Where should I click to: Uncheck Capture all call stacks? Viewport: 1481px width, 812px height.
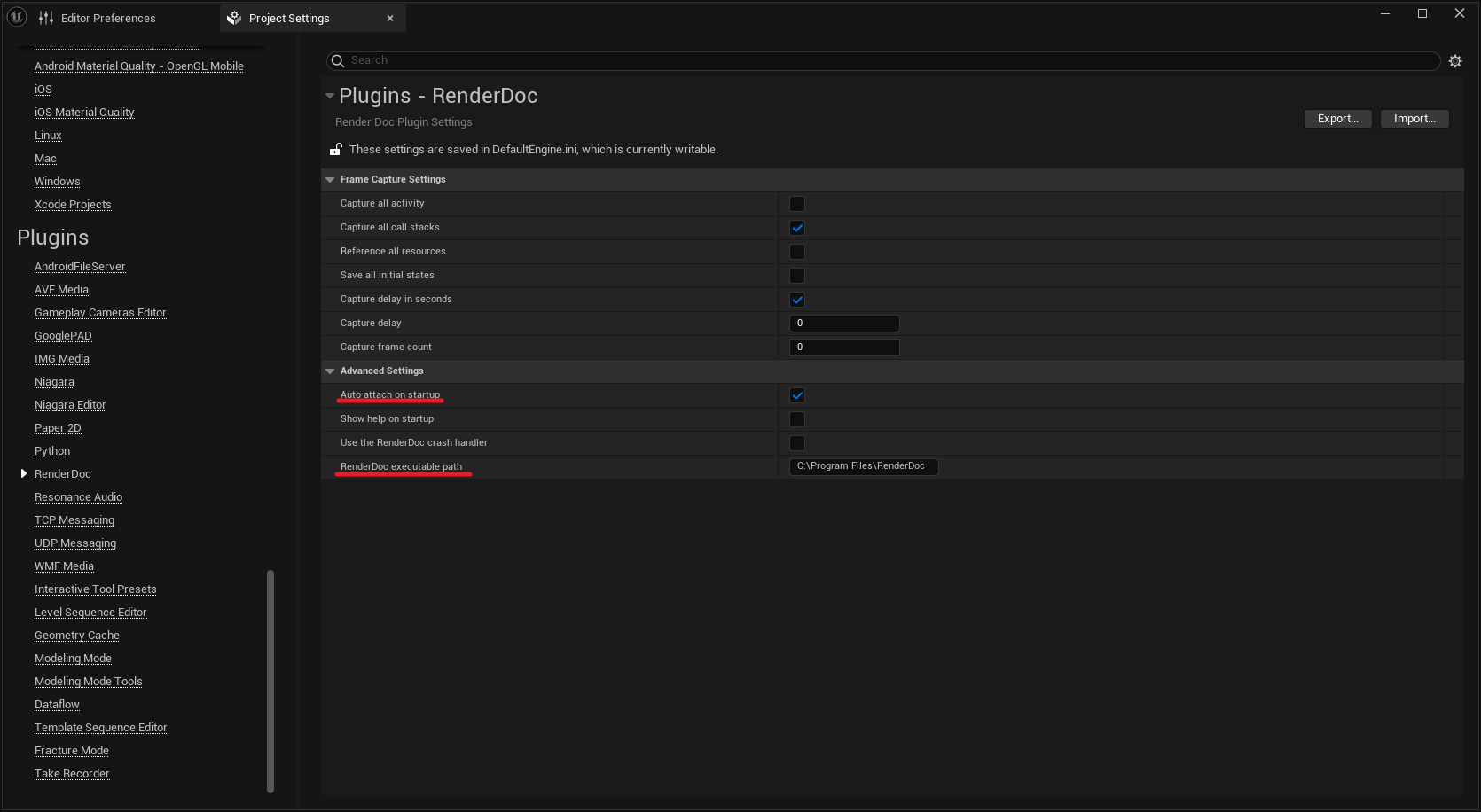click(797, 228)
